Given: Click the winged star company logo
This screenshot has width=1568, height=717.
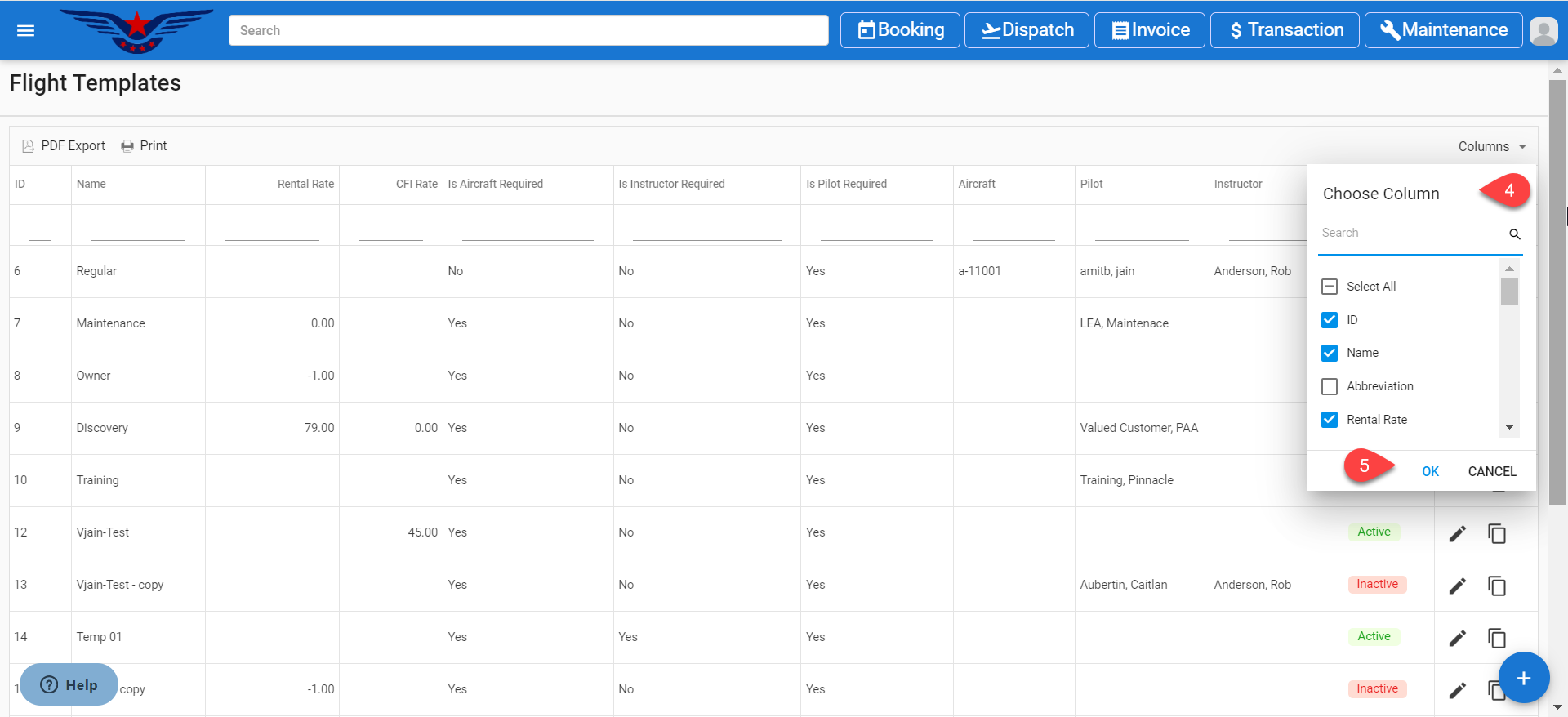Looking at the screenshot, I should tap(136, 31).
